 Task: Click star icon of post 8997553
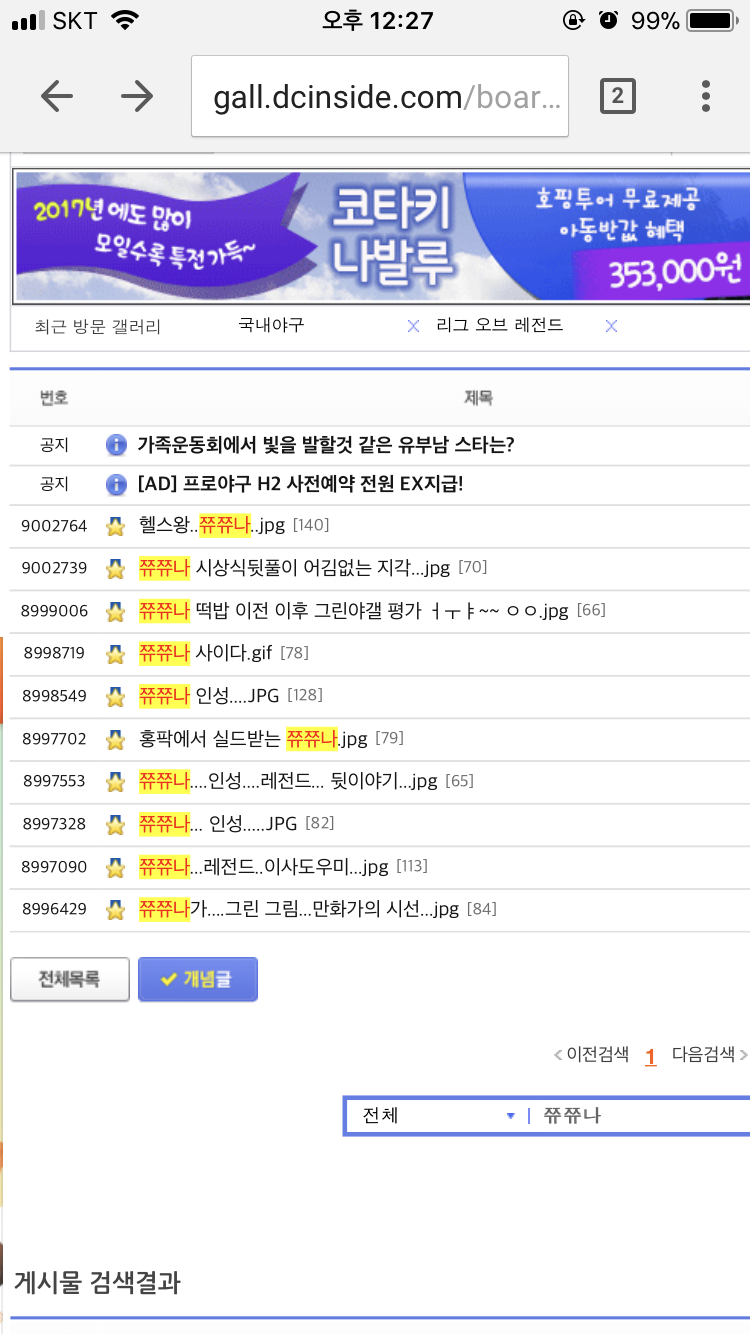click(x=116, y=782)
